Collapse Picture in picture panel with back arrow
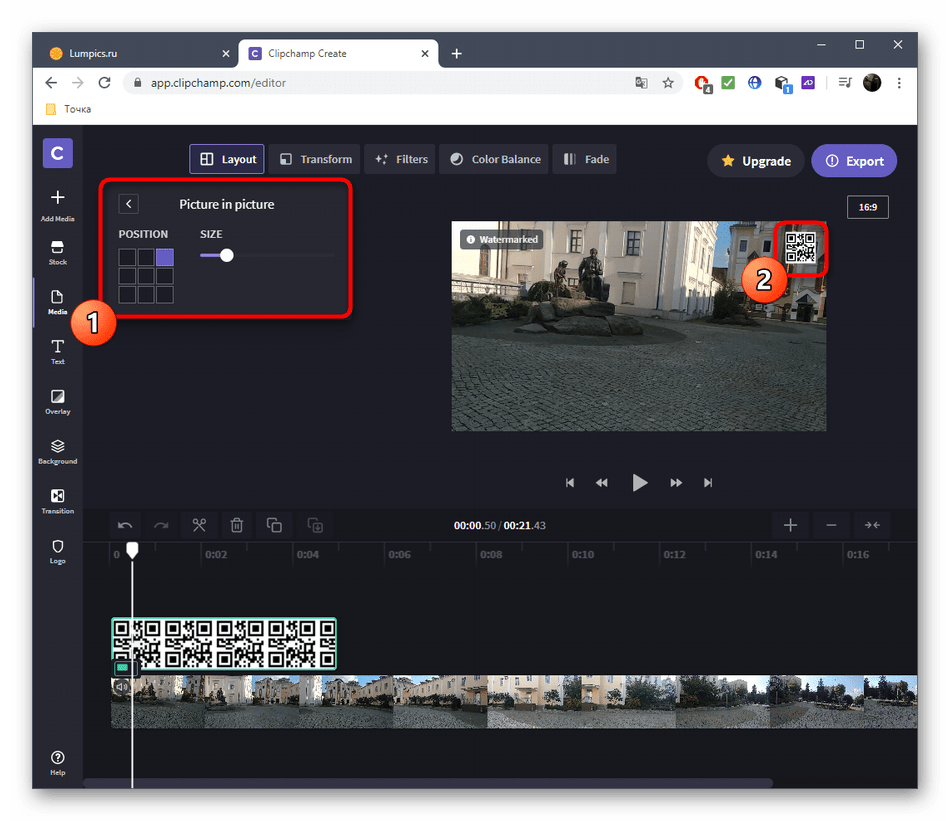The width and height of the screenshot is (950, 821). point(128,204)
